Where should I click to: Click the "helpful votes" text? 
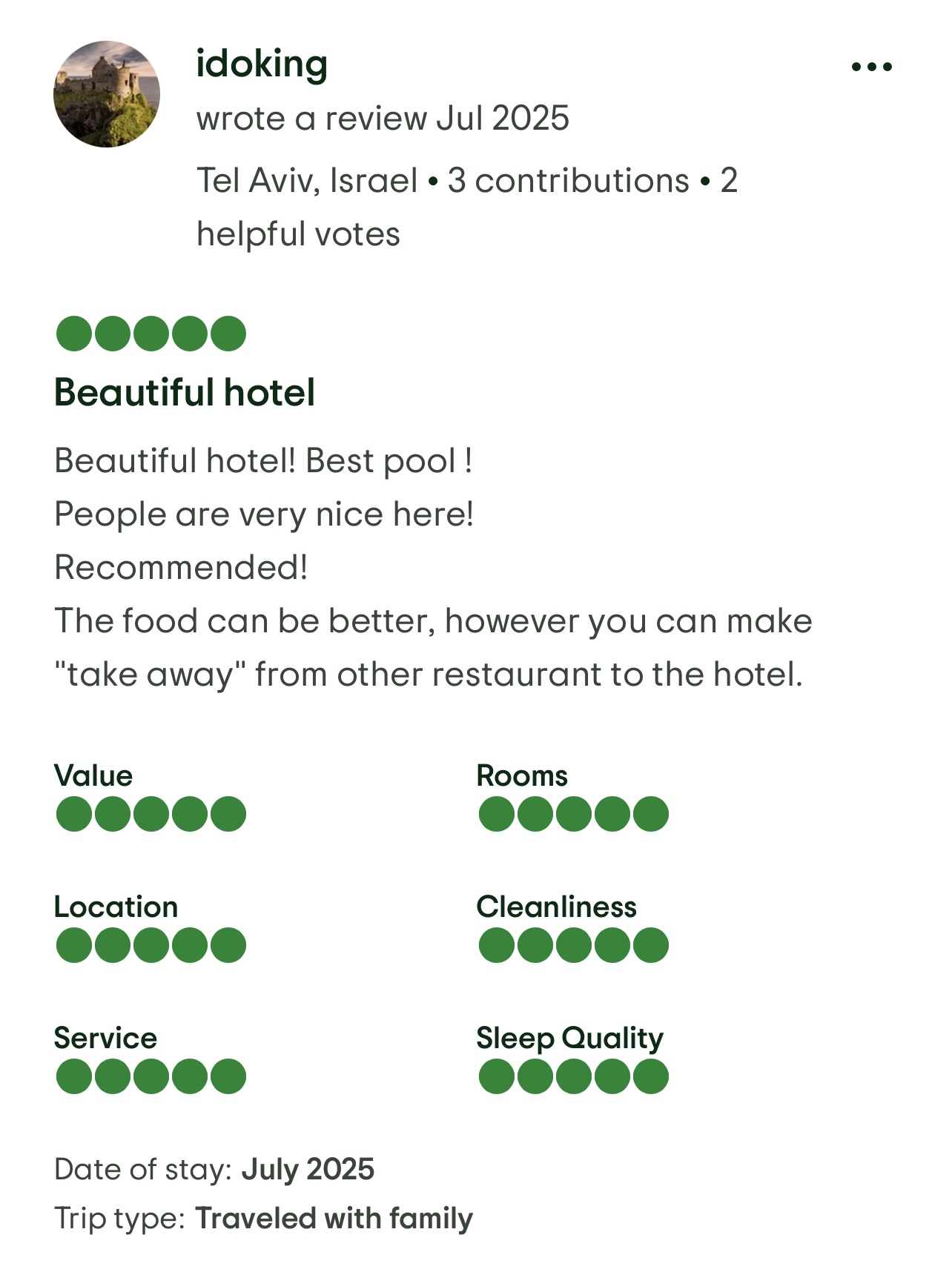(x=298, y=234)
